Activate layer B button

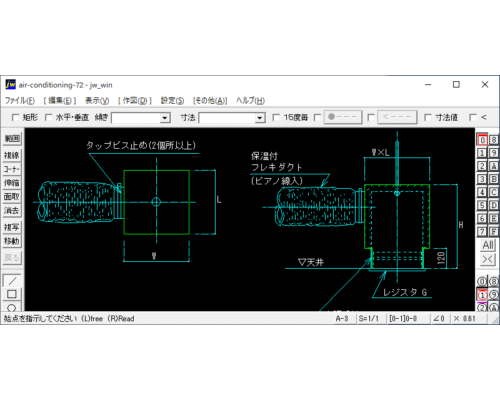coord(494,179)
